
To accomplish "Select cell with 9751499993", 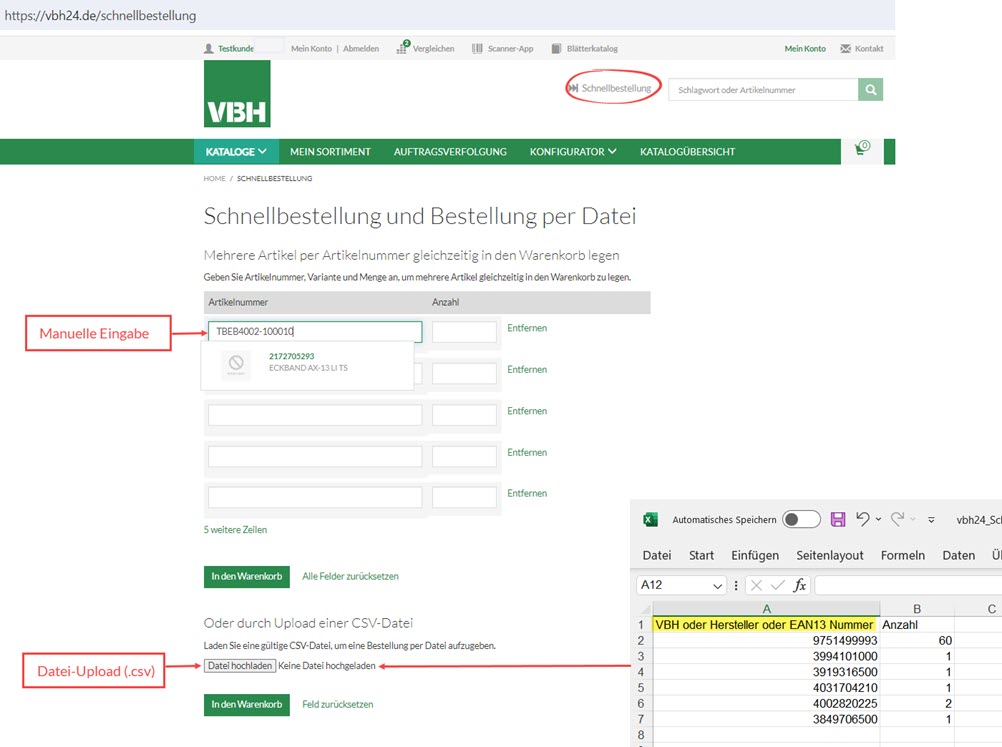I will pos(766,641).
